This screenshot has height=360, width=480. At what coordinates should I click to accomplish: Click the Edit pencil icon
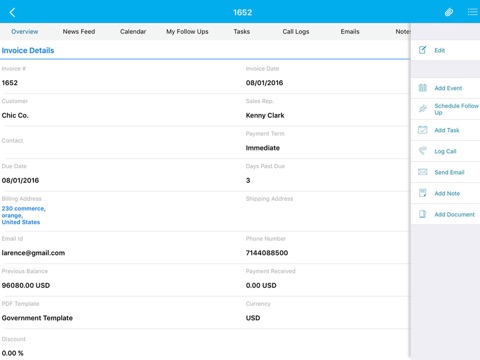click(422, 50)
